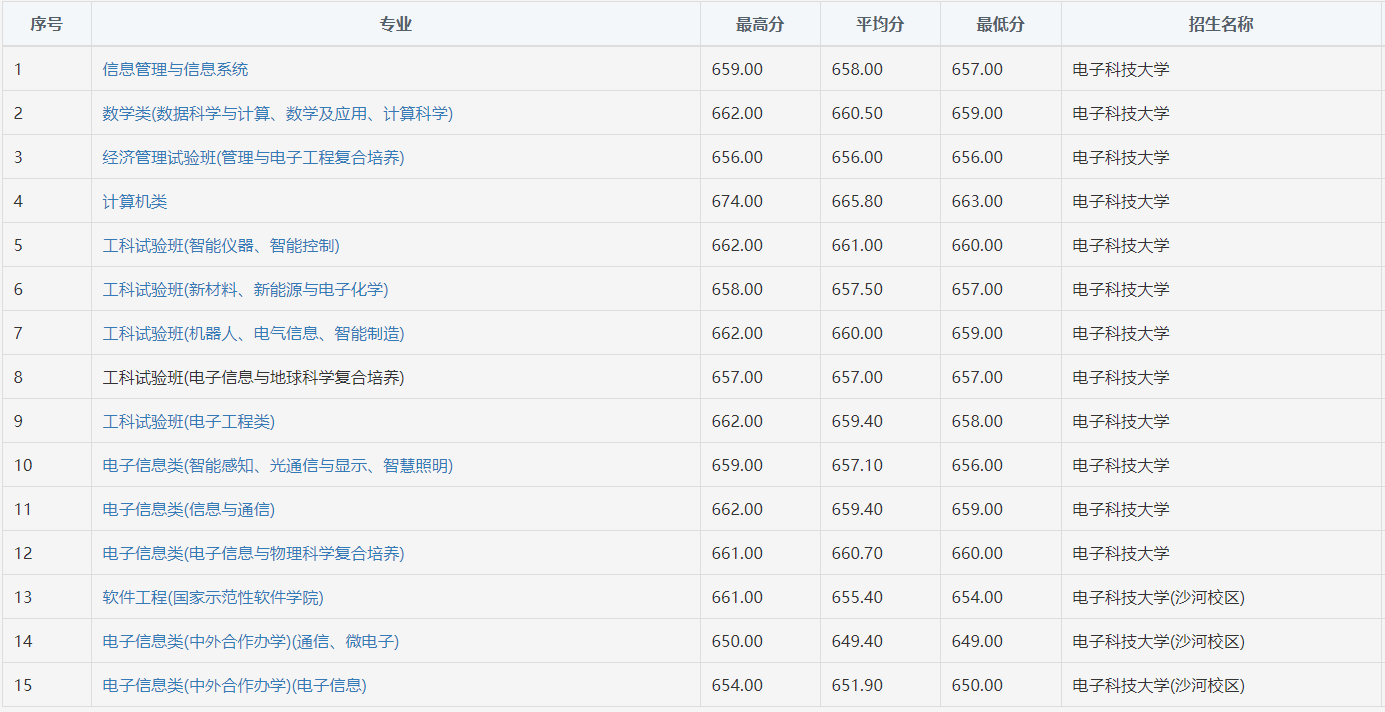Select average score 651.90 in row 15
The height and width of the screenshot is (712, 1385).
[857, 685]
